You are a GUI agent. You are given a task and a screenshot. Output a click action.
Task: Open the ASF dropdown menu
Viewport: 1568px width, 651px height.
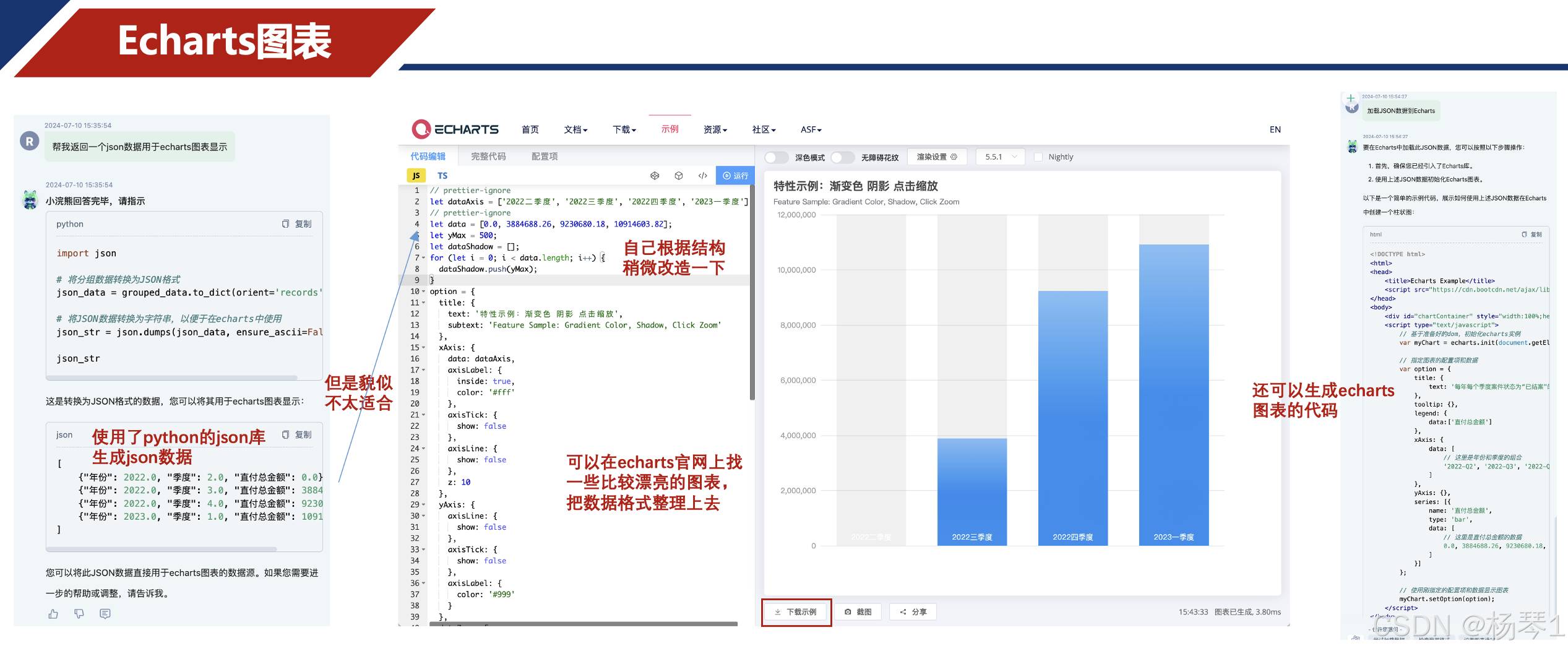click(x=811, y=129)
